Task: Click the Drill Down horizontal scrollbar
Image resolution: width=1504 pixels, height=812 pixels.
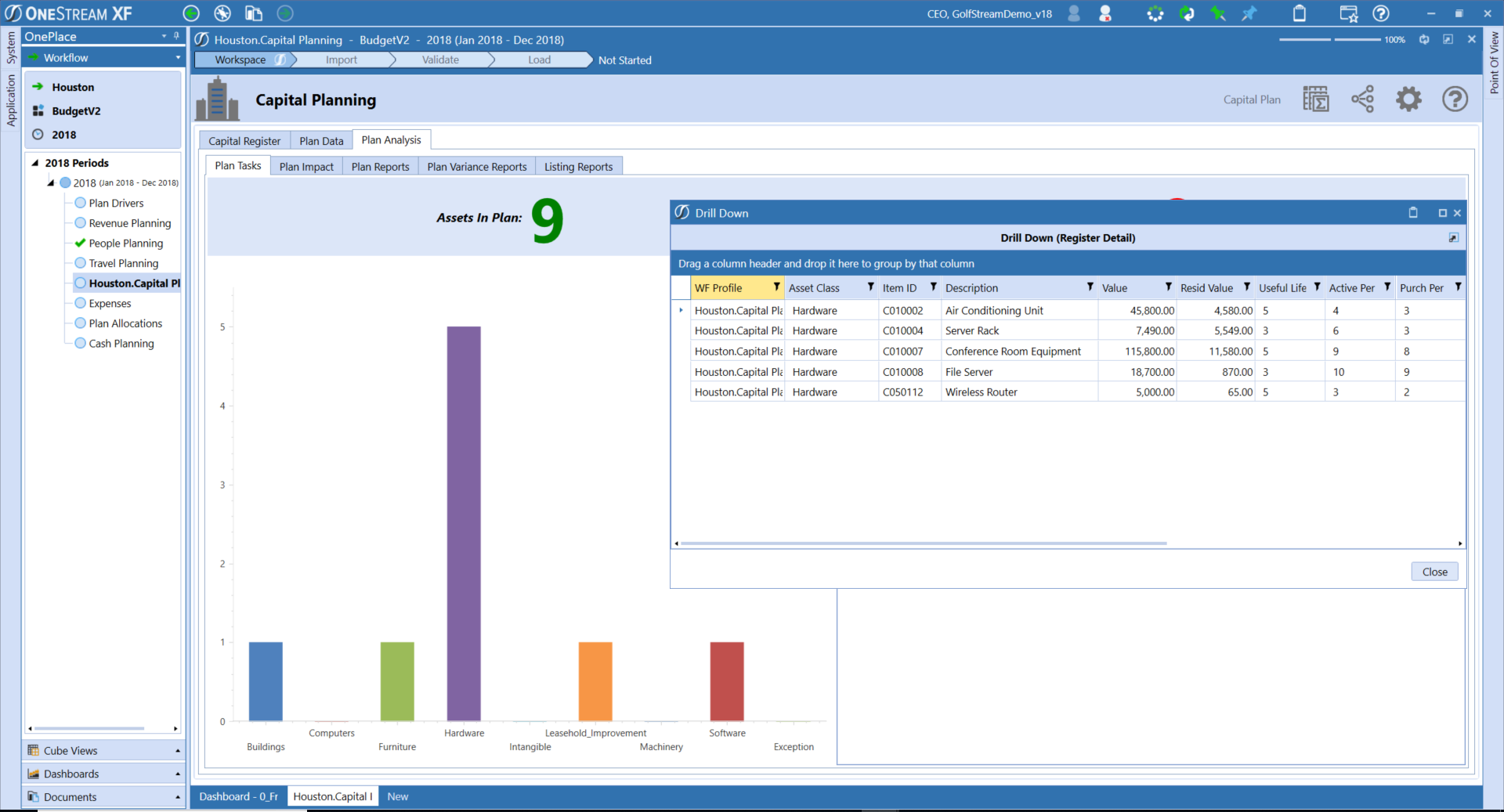Action: pyautogui.click(x=924, y=543)
